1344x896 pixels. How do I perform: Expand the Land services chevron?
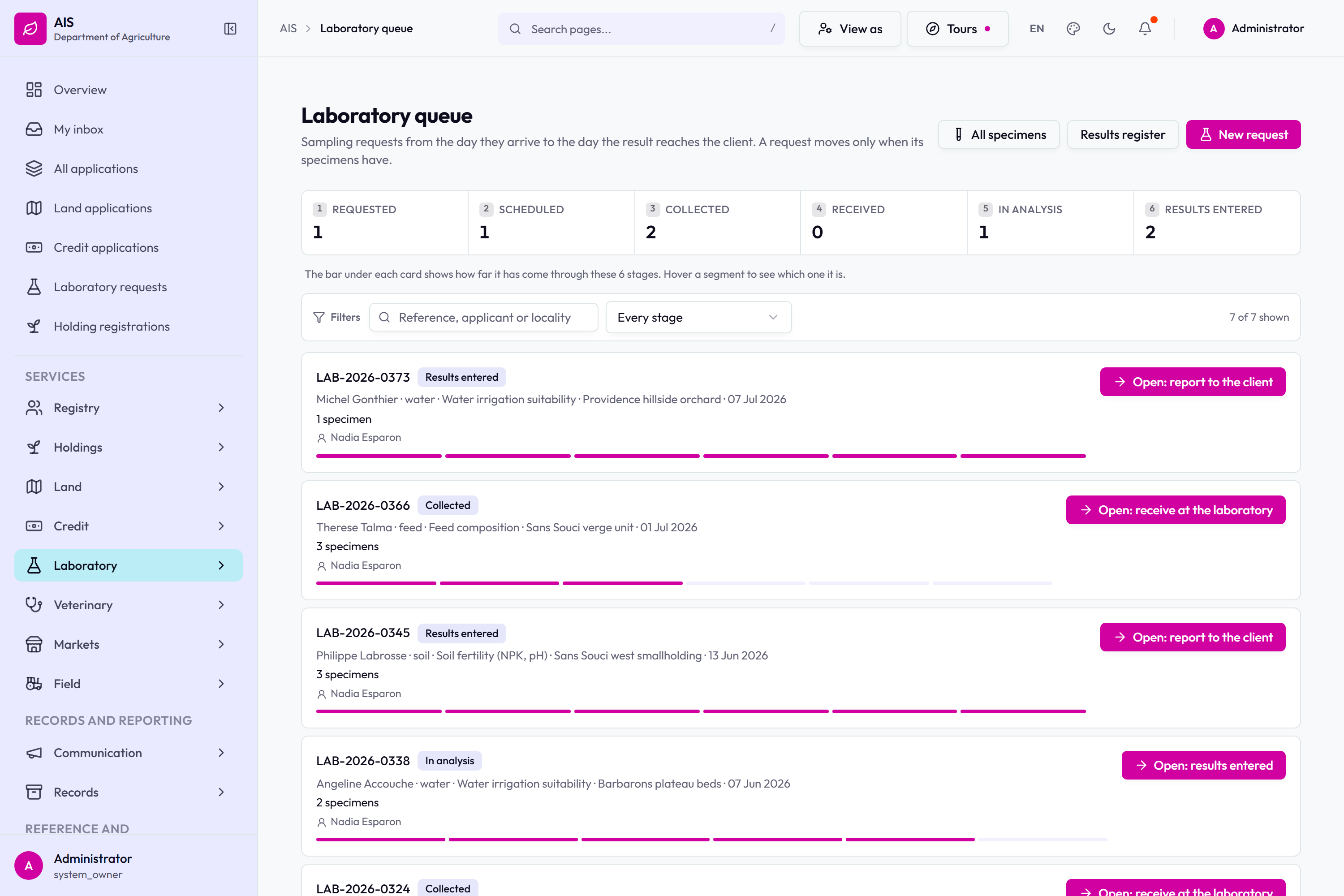tap(221, 487)
